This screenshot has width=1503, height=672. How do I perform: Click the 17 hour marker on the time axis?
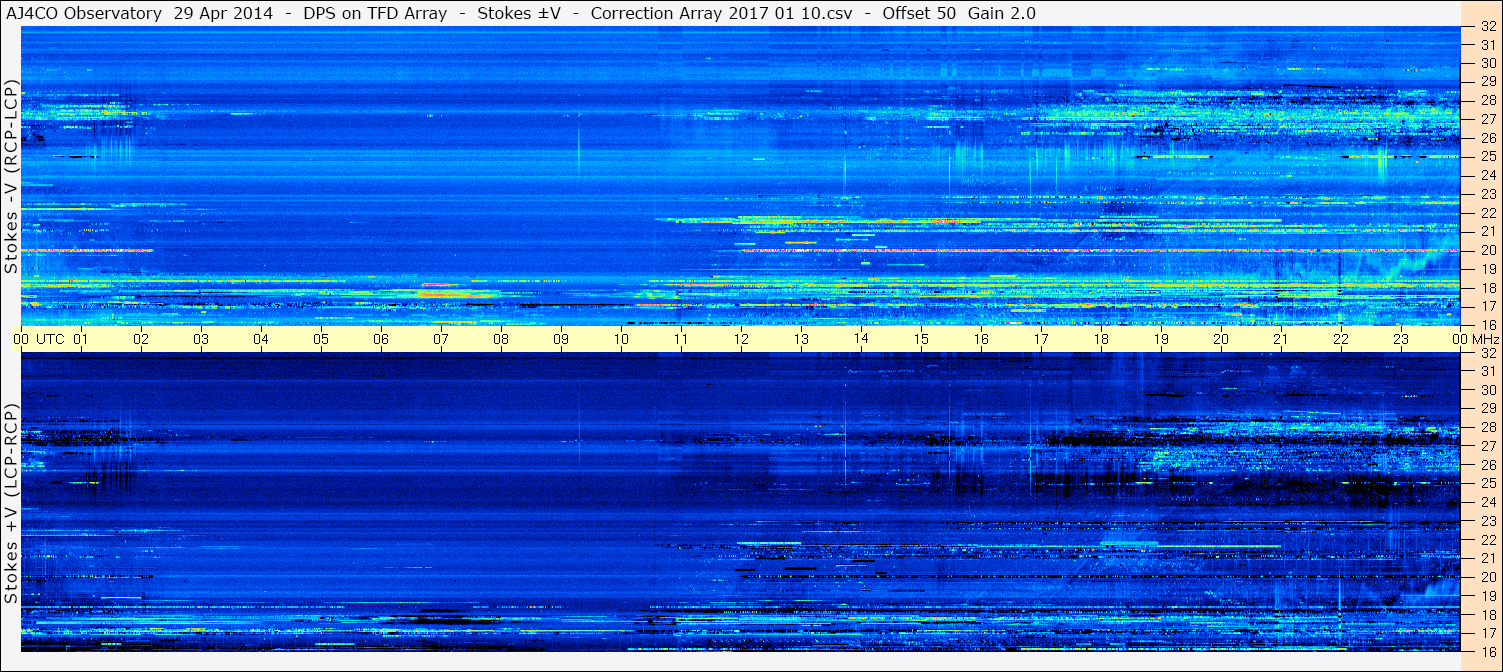click(x=1041, y=339)
